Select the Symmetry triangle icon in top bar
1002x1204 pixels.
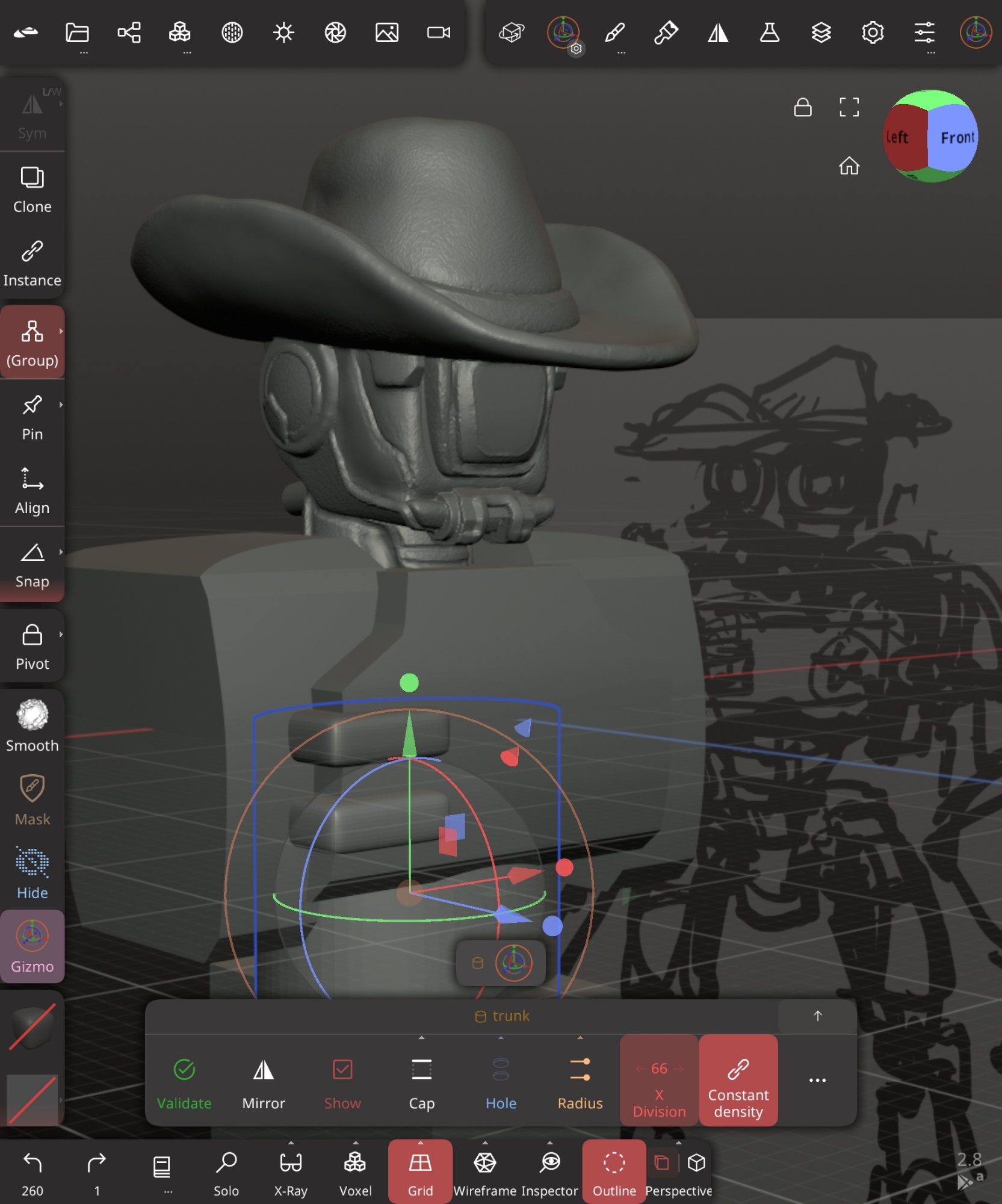[717, 33]
